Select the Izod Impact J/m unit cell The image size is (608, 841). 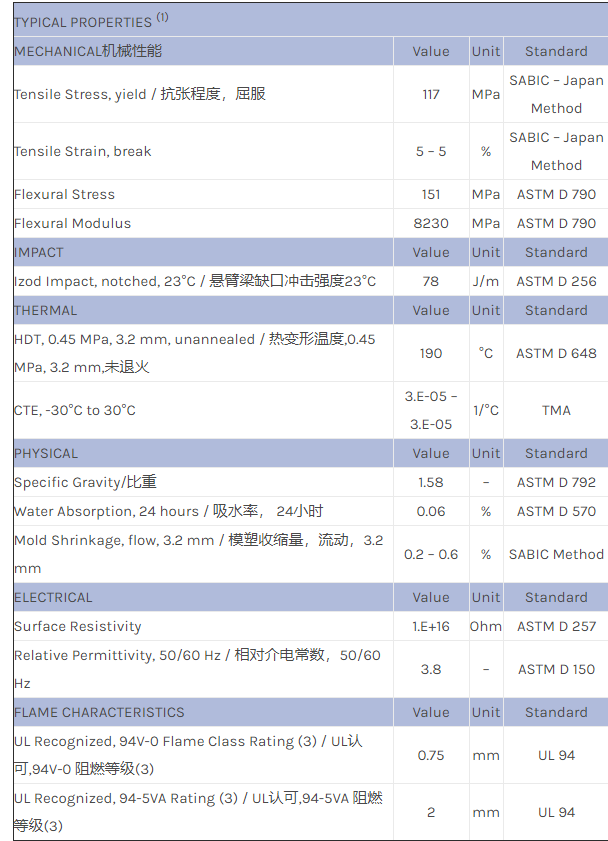click(x=486, y=281)
